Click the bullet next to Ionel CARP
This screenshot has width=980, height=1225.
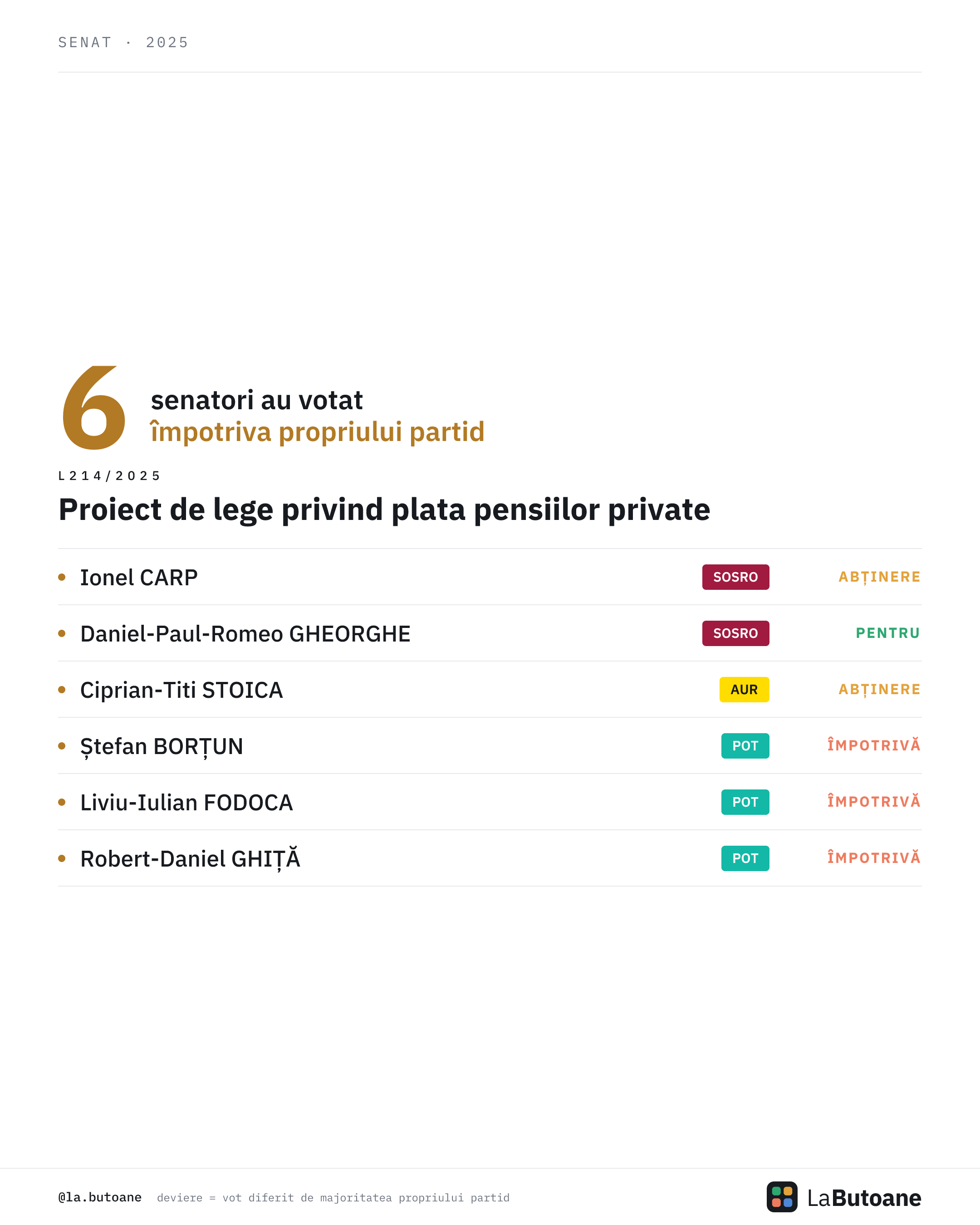62,577
